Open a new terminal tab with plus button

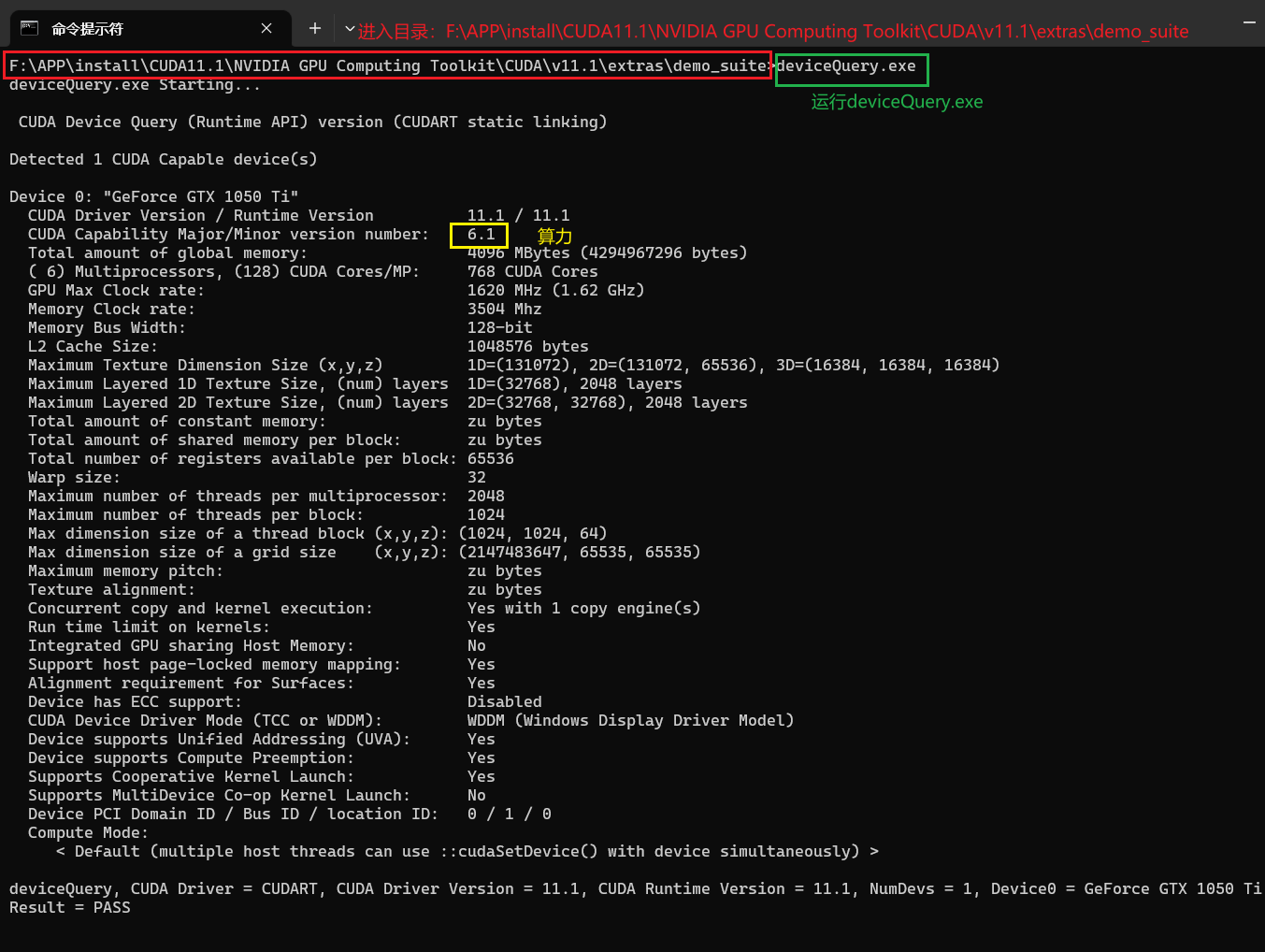click(315, 29)
